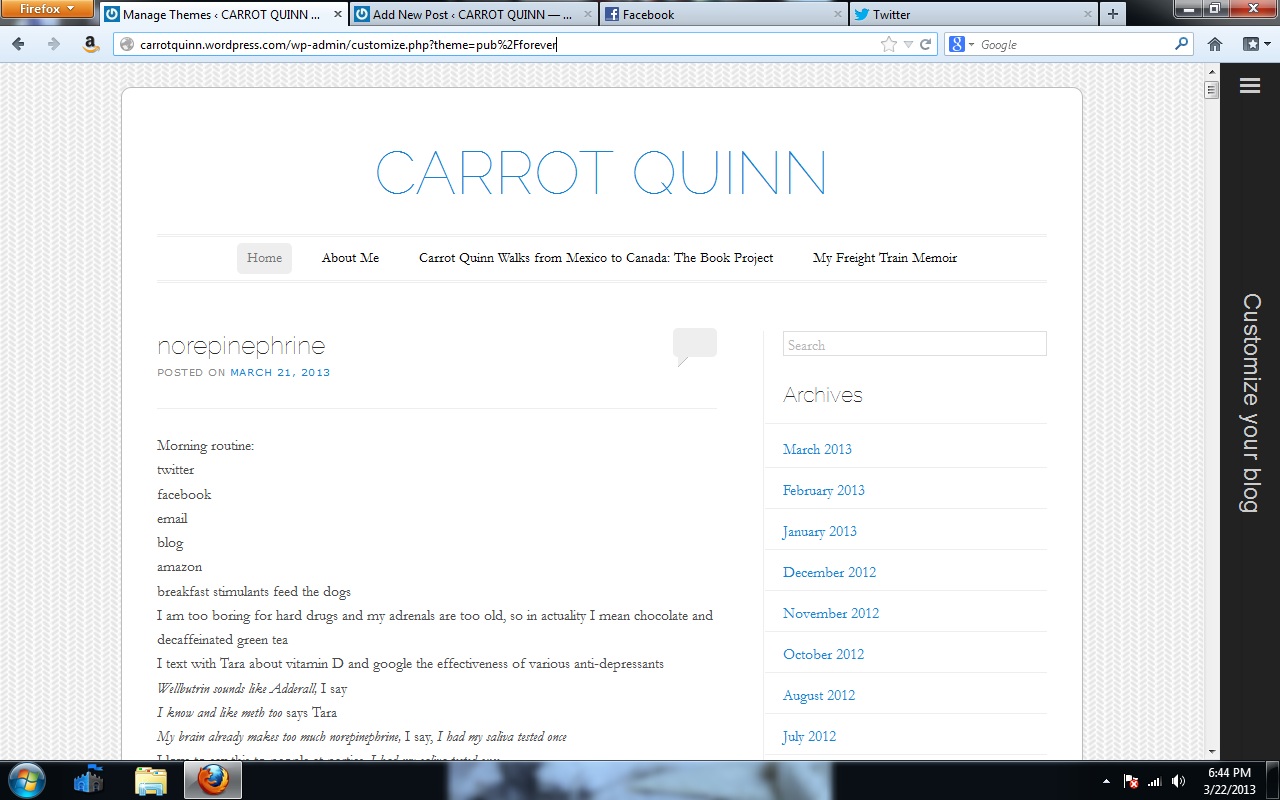Viewport: 1280px width, 800px height.
Task: Open the Windows Start menu
Action: coord(27,779)
